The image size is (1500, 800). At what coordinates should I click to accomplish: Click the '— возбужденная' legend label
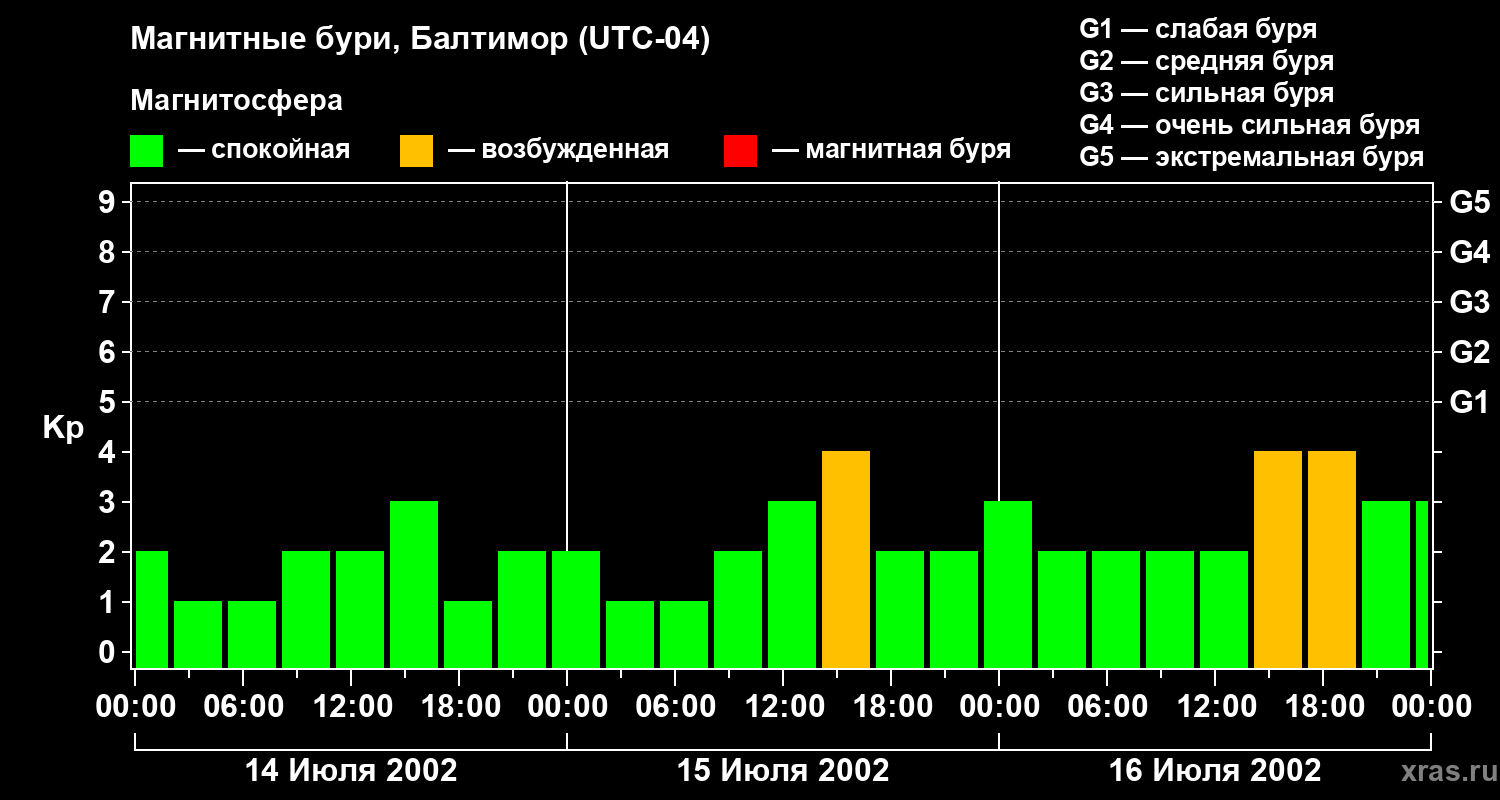click(558, 150)
